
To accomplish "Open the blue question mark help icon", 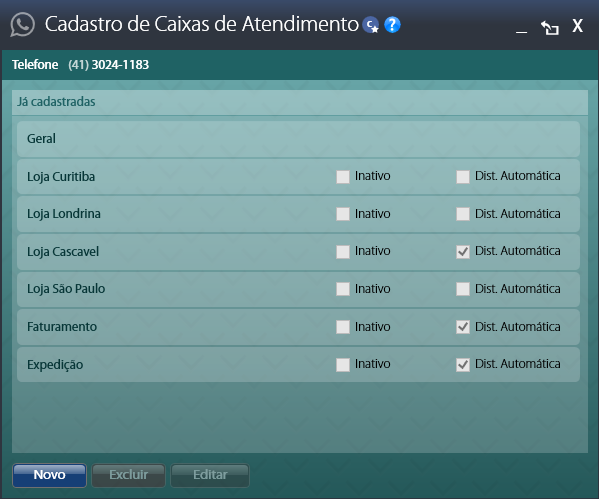I will point(392,25).
